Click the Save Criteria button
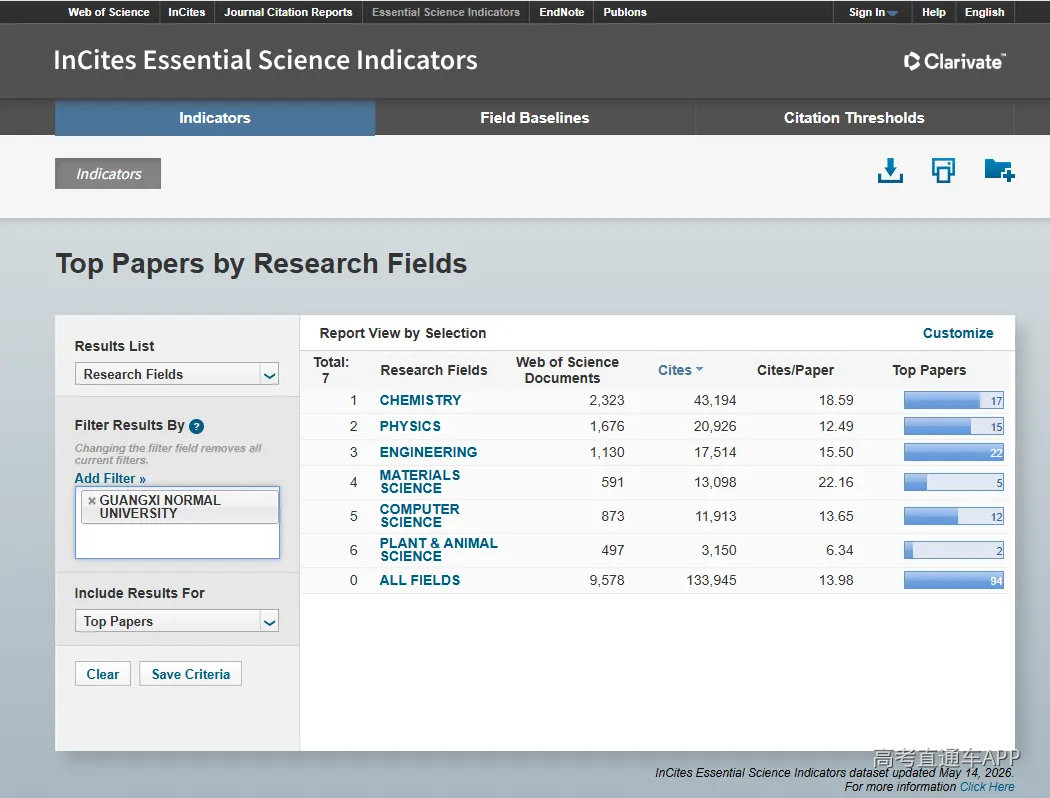The height and width of the screenshot is (798, 1050). [x=191, y=674]
